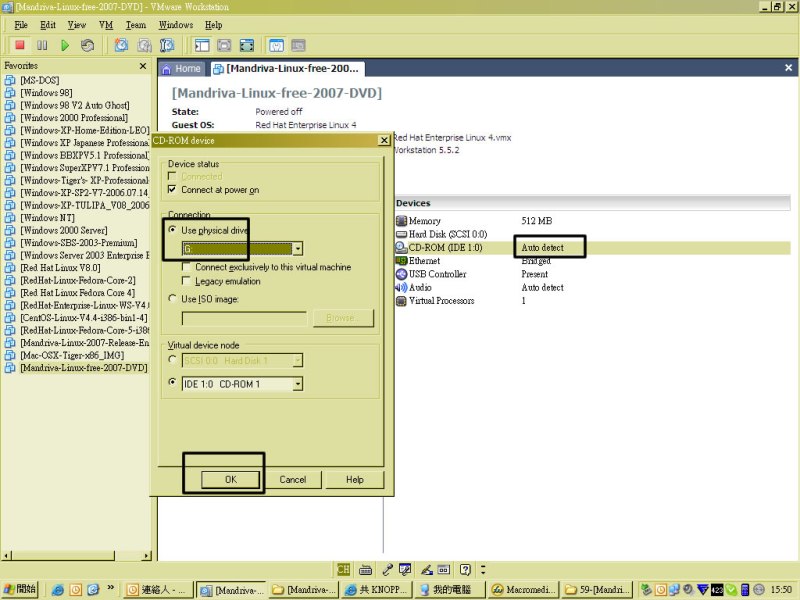Click Help in the CD-ROM device dialog
The width and height of the screenshot is (800, 600).
click(x=355, y=480)
